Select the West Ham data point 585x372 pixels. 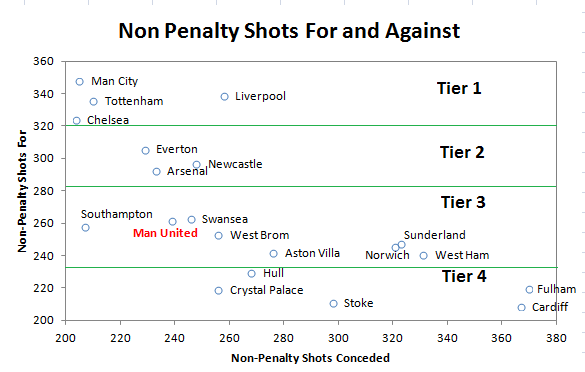pos(423,256)
